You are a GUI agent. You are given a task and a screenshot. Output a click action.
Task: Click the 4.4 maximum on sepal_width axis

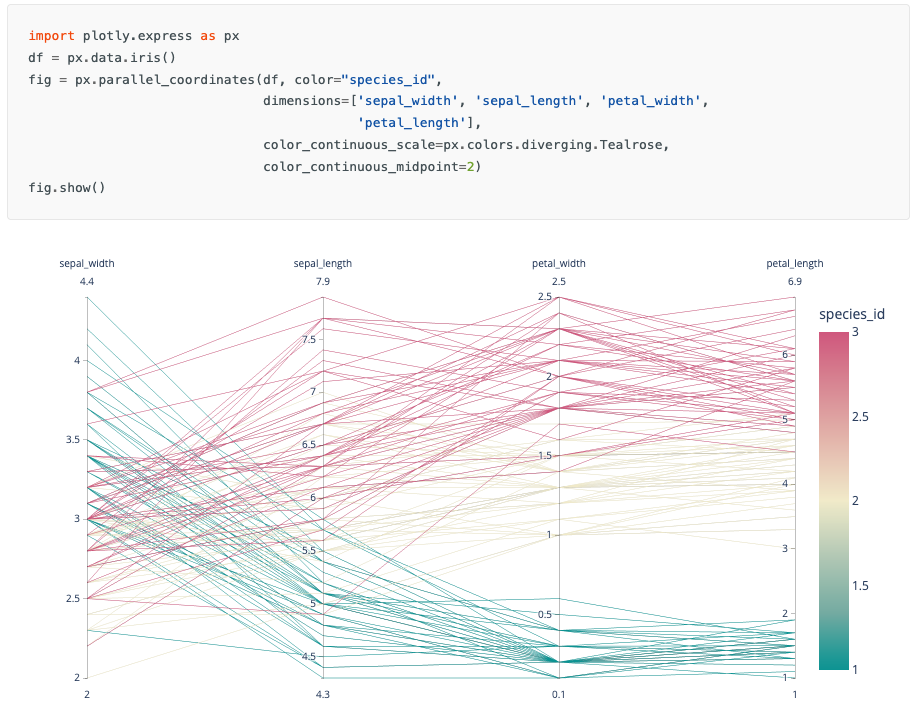click(x=87, y=282)
